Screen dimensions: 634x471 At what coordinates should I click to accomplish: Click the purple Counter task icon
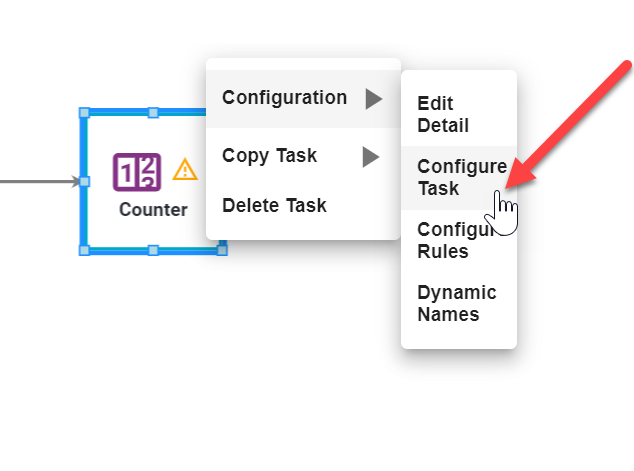(x=137, y=172)
